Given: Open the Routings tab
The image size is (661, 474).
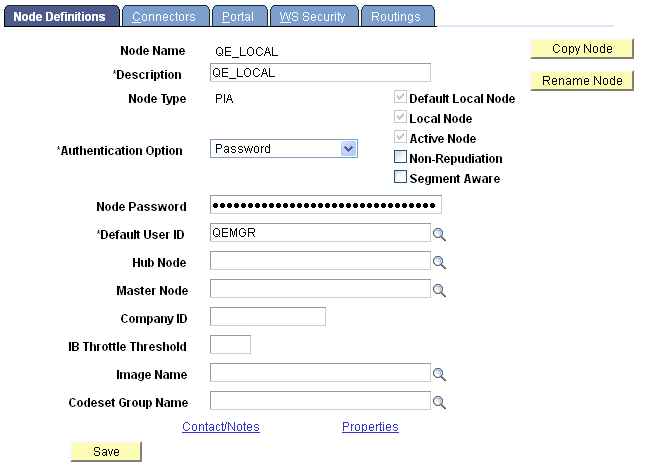Looking at the screenshot, I should point(398,16).
